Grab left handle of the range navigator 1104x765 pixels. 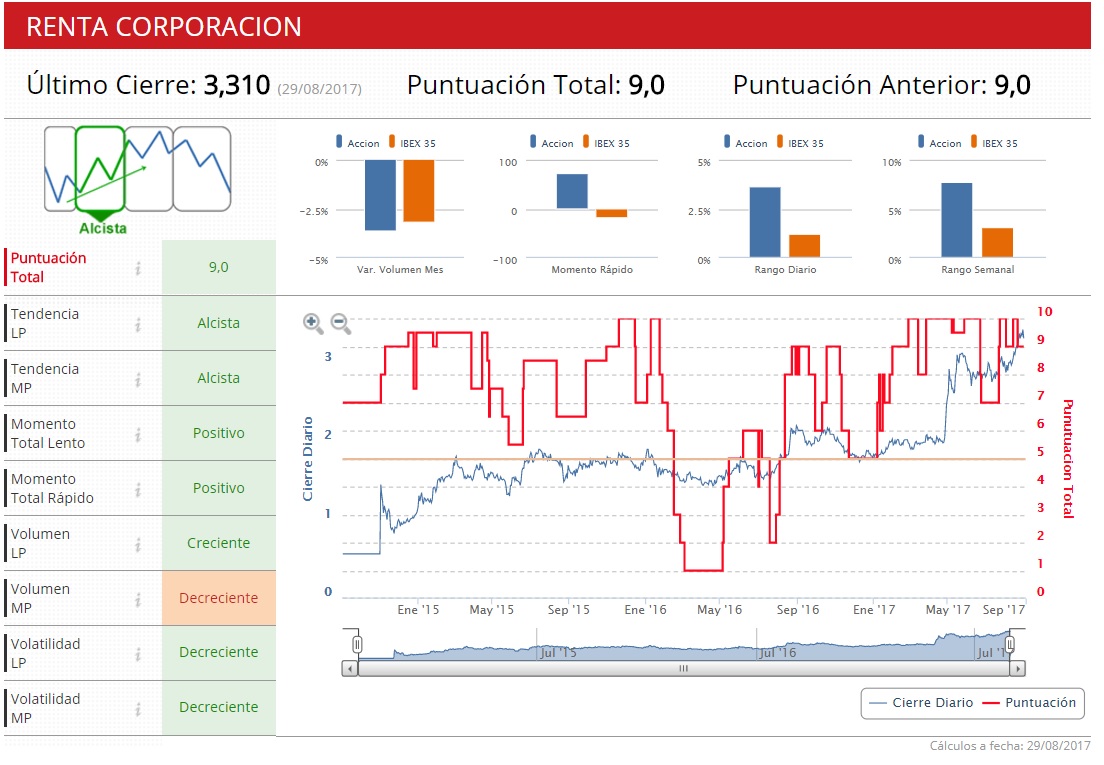click(x=357, y=644)
